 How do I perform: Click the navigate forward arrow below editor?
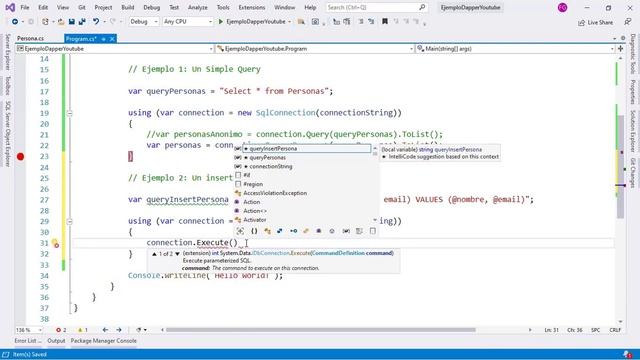(x=119, y=330)
